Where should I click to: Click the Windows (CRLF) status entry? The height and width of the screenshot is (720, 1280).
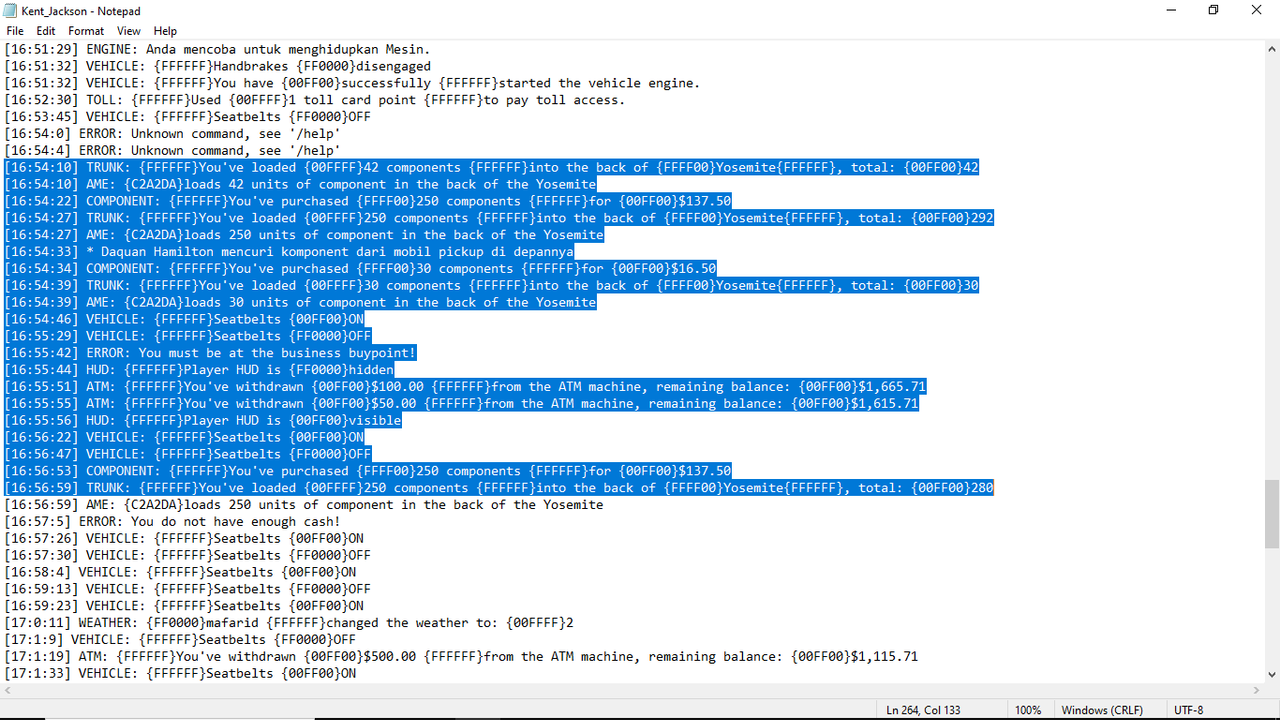(x=1102, y=710)
